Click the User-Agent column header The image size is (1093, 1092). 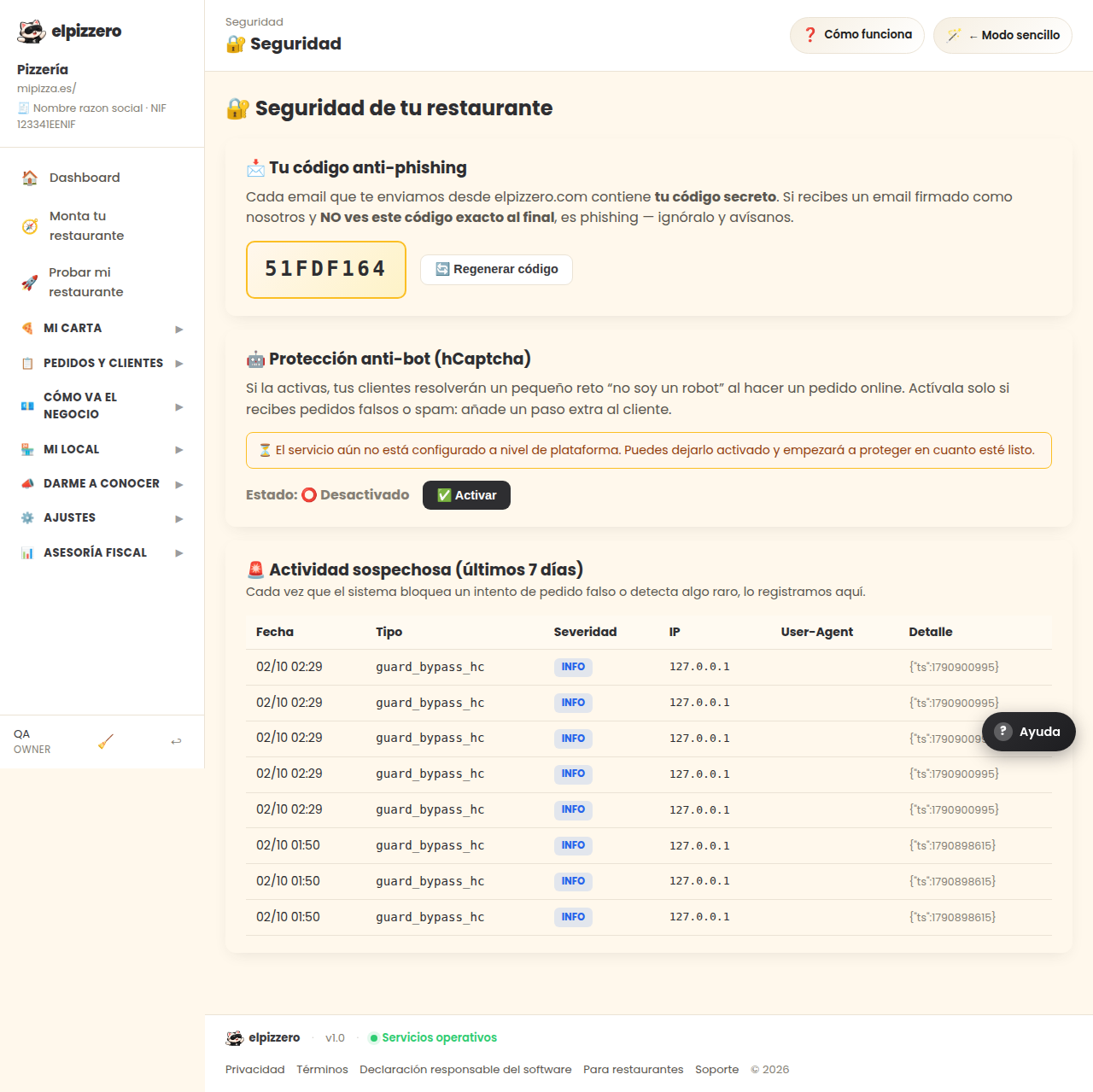pyautogui.click(x=817, y=632)
